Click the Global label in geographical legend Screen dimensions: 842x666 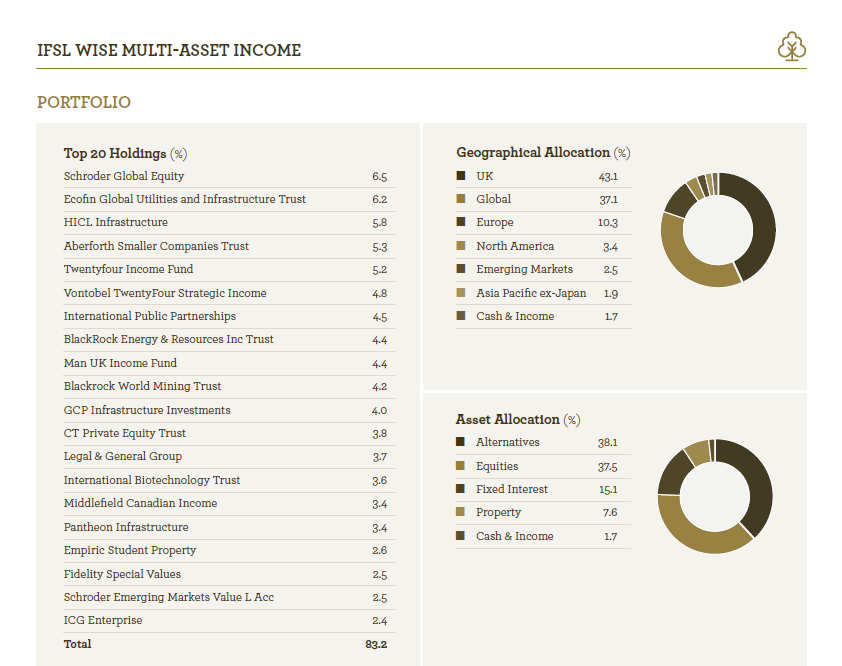493,199
